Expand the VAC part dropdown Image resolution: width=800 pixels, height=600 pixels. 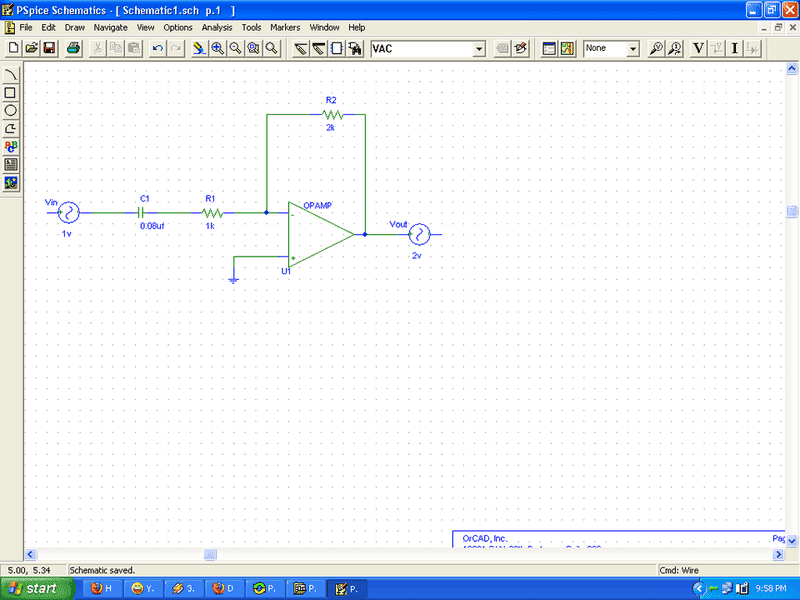479,48
